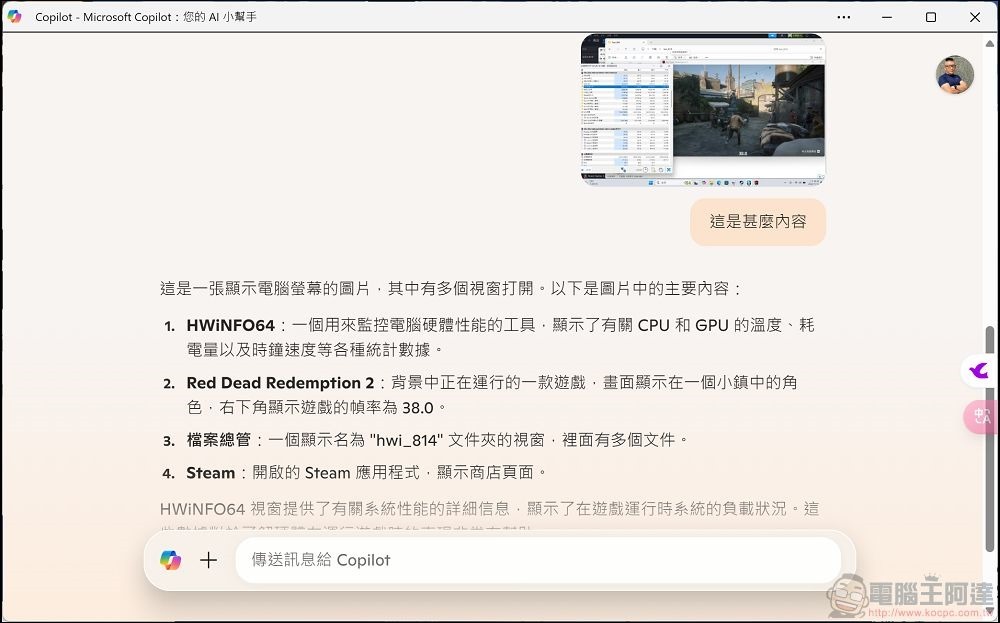Open the uploaded screenshot thumbnail
Image resolution: width=1000 pixels, height=623 pixels.
[703, 110]
